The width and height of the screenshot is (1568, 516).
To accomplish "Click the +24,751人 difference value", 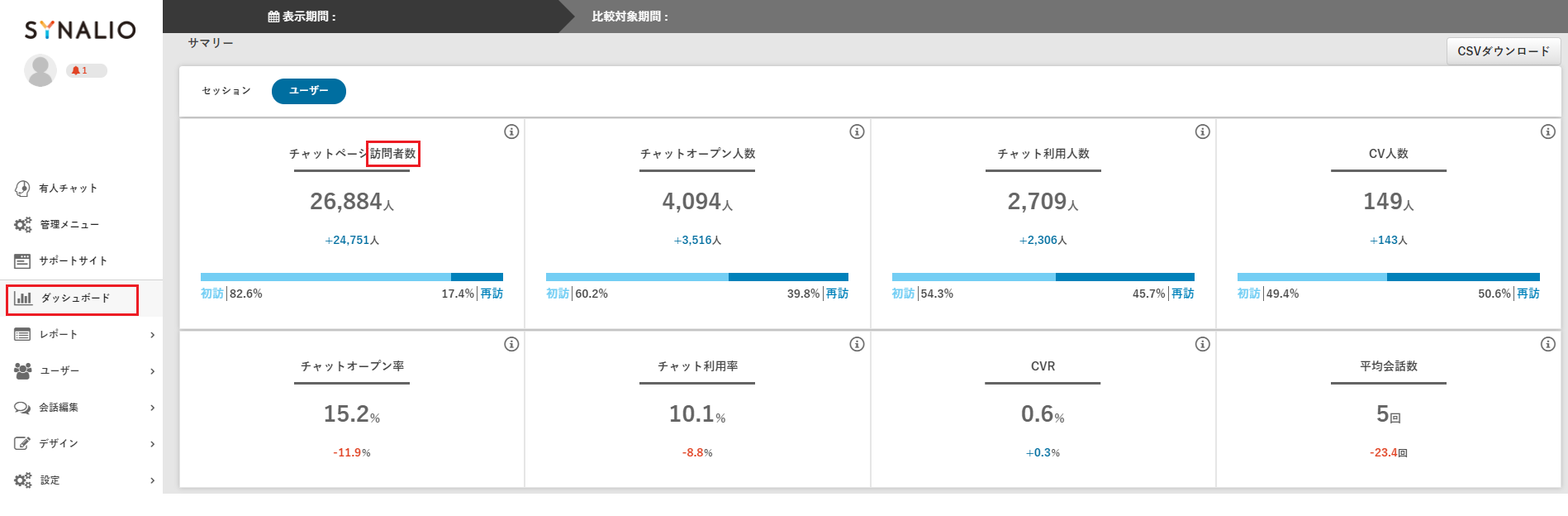I will [x=352, y=241].
